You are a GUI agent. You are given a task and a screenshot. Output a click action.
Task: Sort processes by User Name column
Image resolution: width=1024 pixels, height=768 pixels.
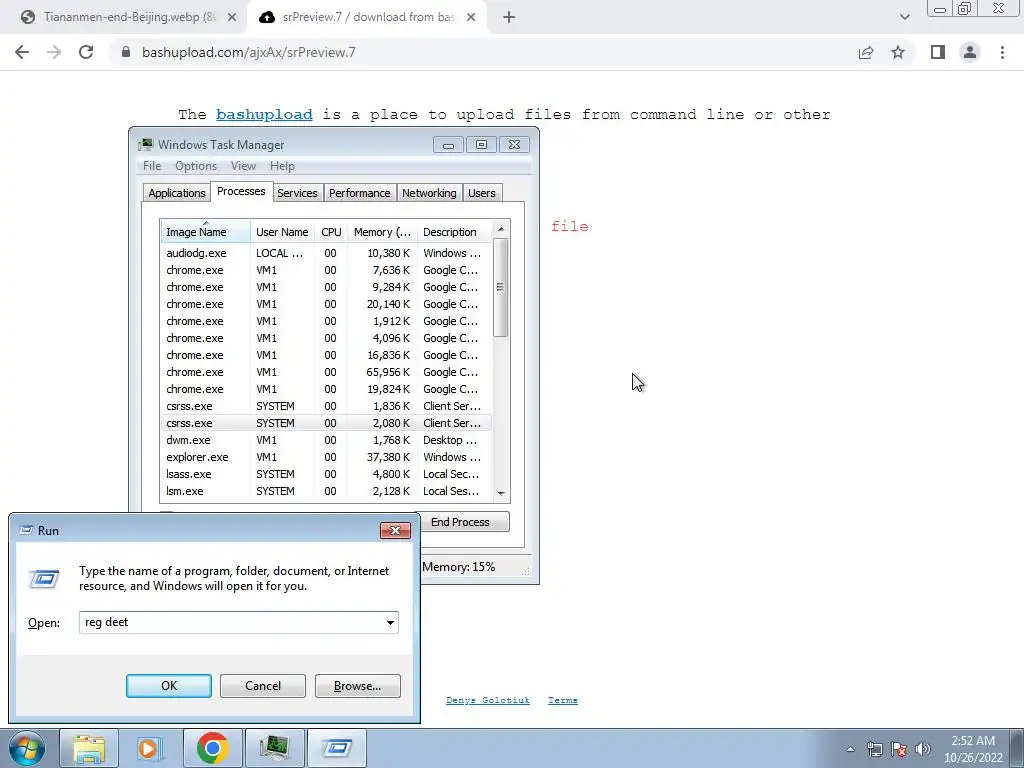(x=282, y=232)
